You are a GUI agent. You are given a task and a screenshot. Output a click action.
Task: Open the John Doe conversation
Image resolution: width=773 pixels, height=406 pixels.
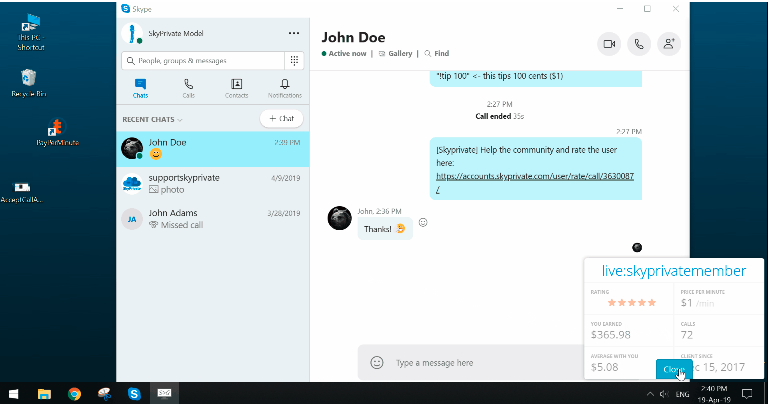tap(213, 149)
